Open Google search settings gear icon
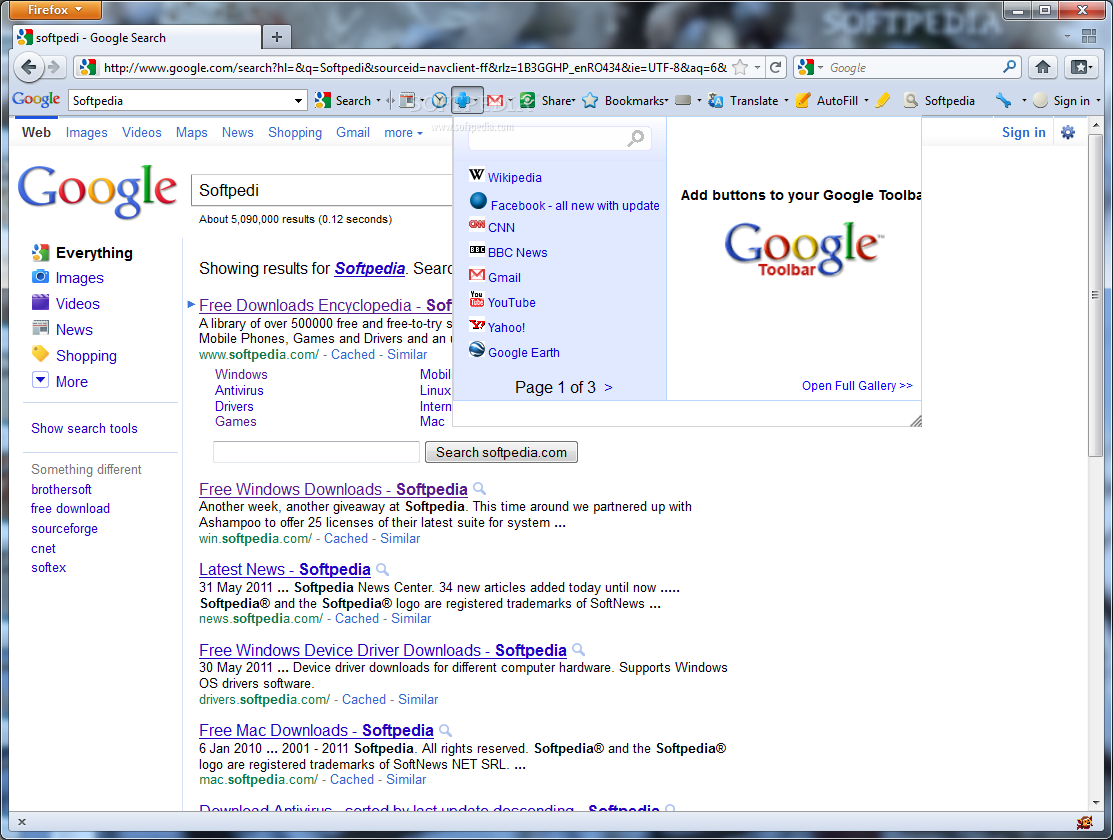Screen dimensions: 1113x840 click(x=1068, y=132)
